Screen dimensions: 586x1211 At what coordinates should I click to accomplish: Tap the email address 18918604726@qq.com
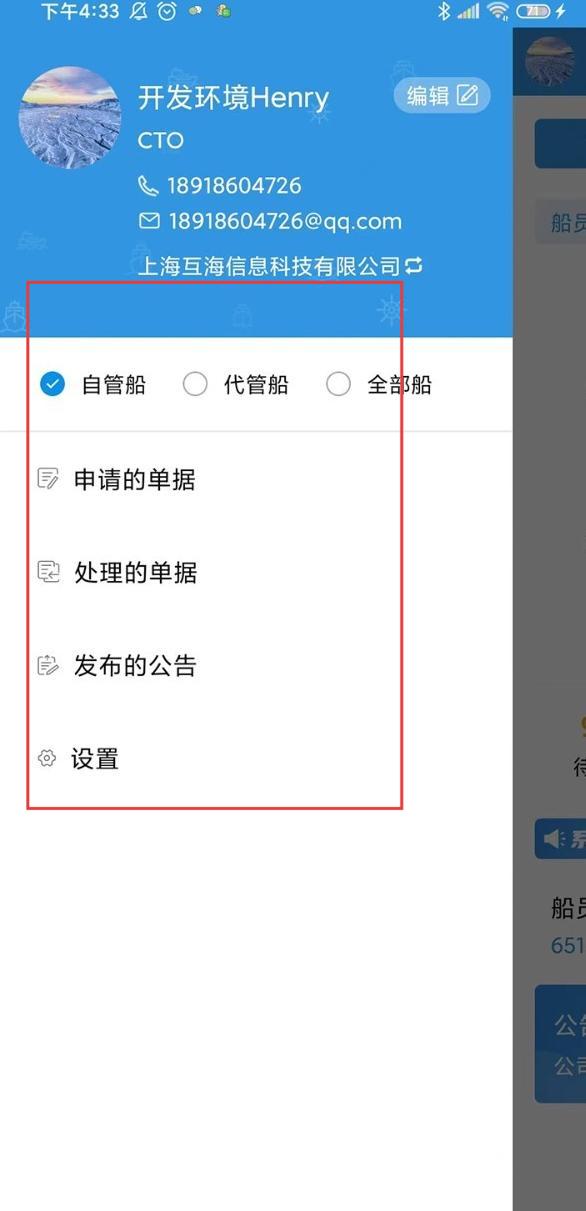[284, 221]
